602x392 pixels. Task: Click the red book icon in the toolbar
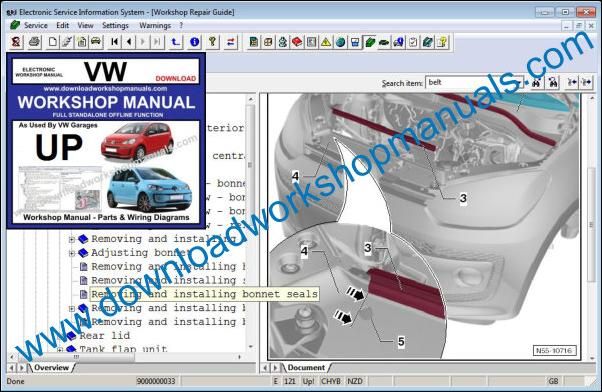click(297, 42)
